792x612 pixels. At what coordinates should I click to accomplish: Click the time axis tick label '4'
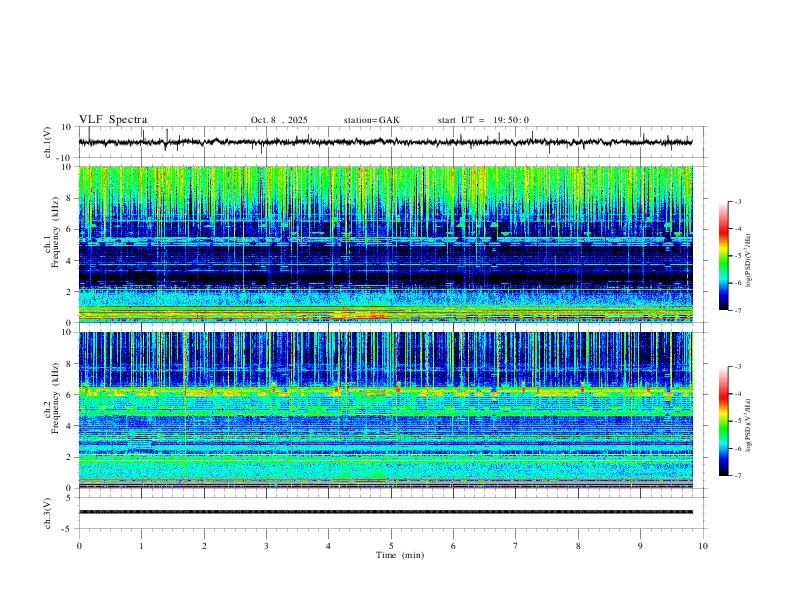(x=329, y=546)
